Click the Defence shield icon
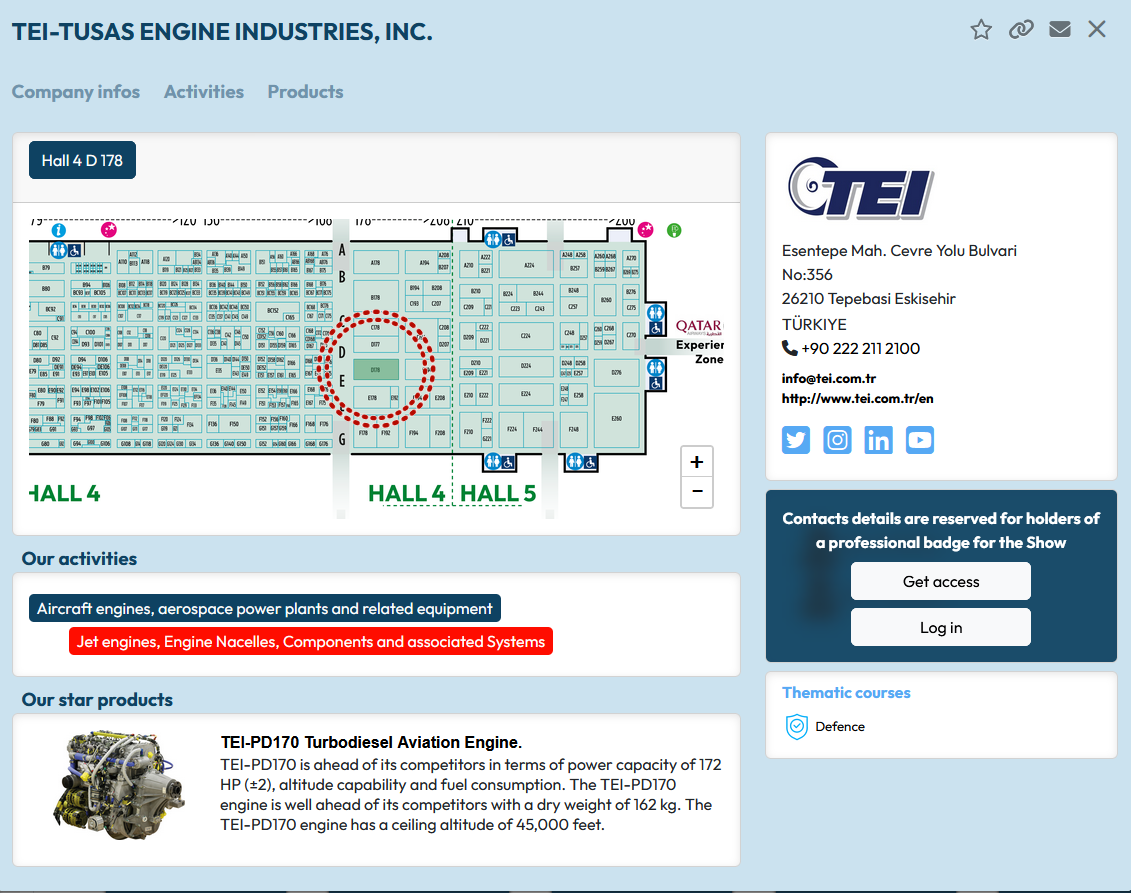This screenshot has width=1131, height=893. [x=796, y=726]
